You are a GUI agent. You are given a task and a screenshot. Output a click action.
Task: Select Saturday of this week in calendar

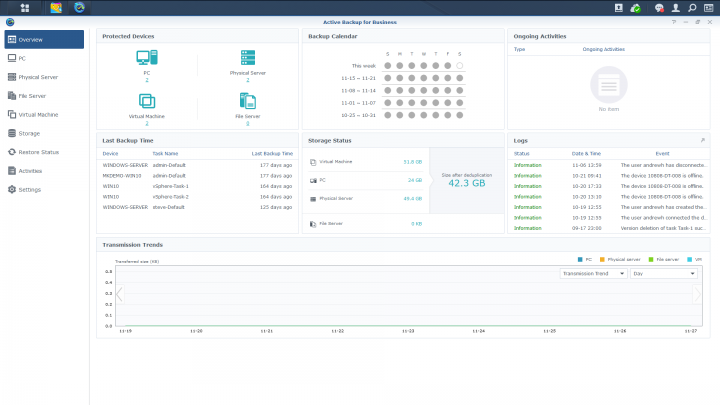pyautogui.click(x=459, y=66)
